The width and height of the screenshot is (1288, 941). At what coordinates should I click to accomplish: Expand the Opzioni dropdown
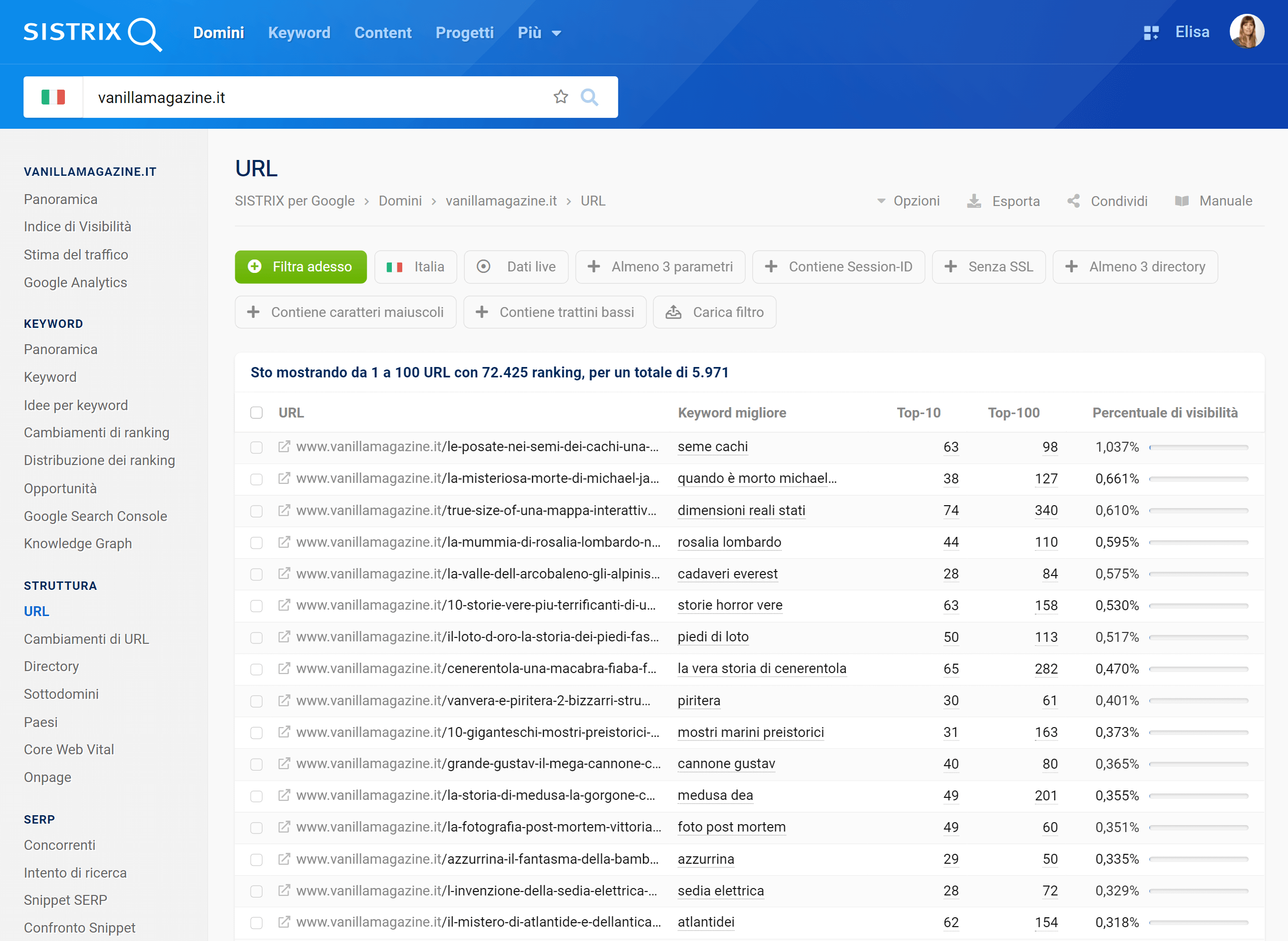point(907,201)
